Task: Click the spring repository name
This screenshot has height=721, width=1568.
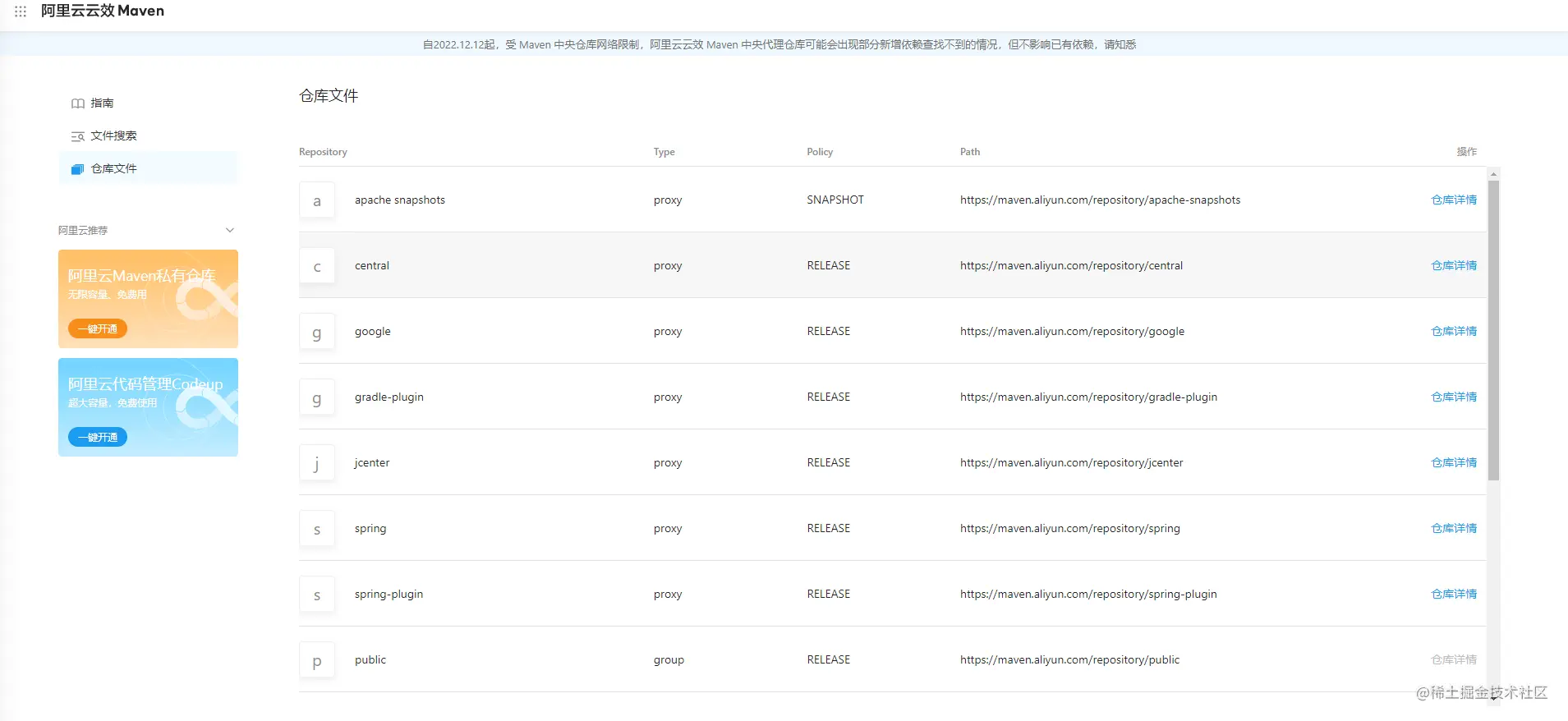Action: tap(370, 529)
